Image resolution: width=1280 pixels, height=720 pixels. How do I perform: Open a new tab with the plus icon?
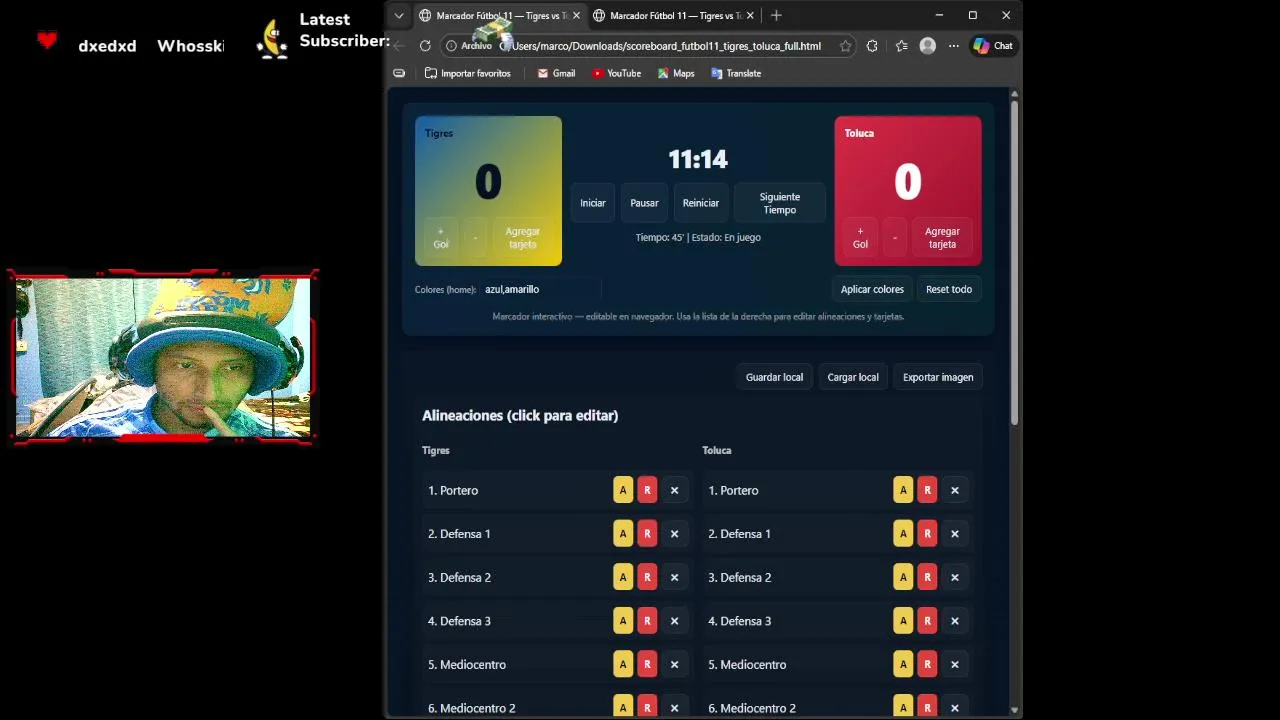coord(776,15)
